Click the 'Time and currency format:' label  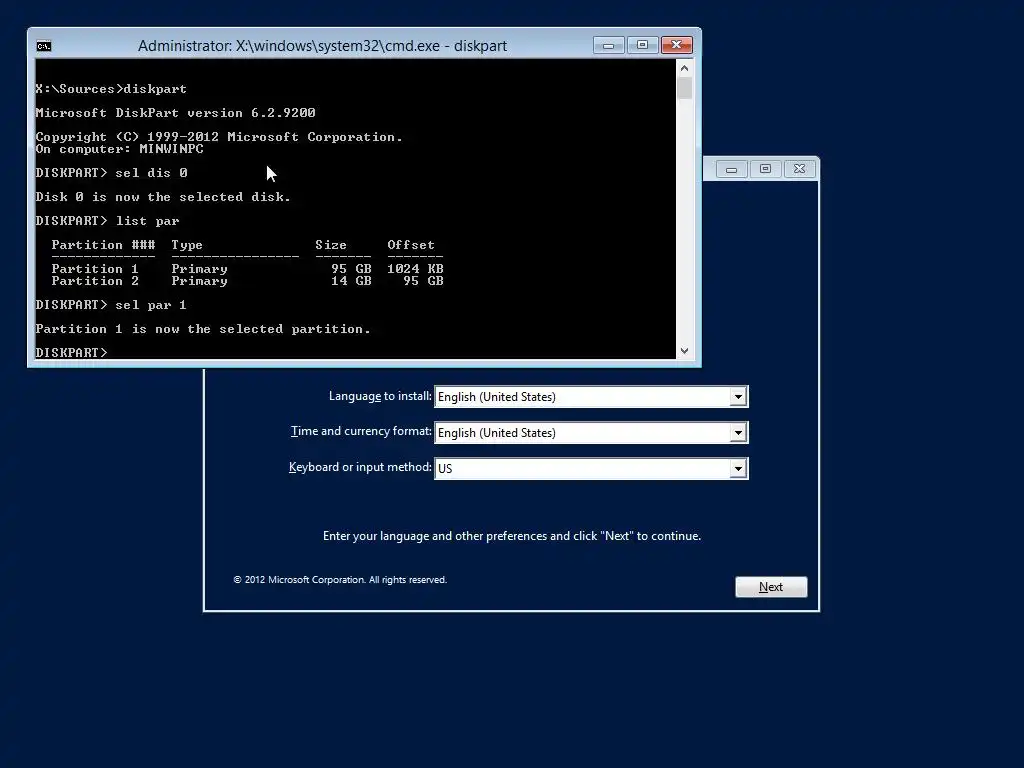click(x=361, y=431)
